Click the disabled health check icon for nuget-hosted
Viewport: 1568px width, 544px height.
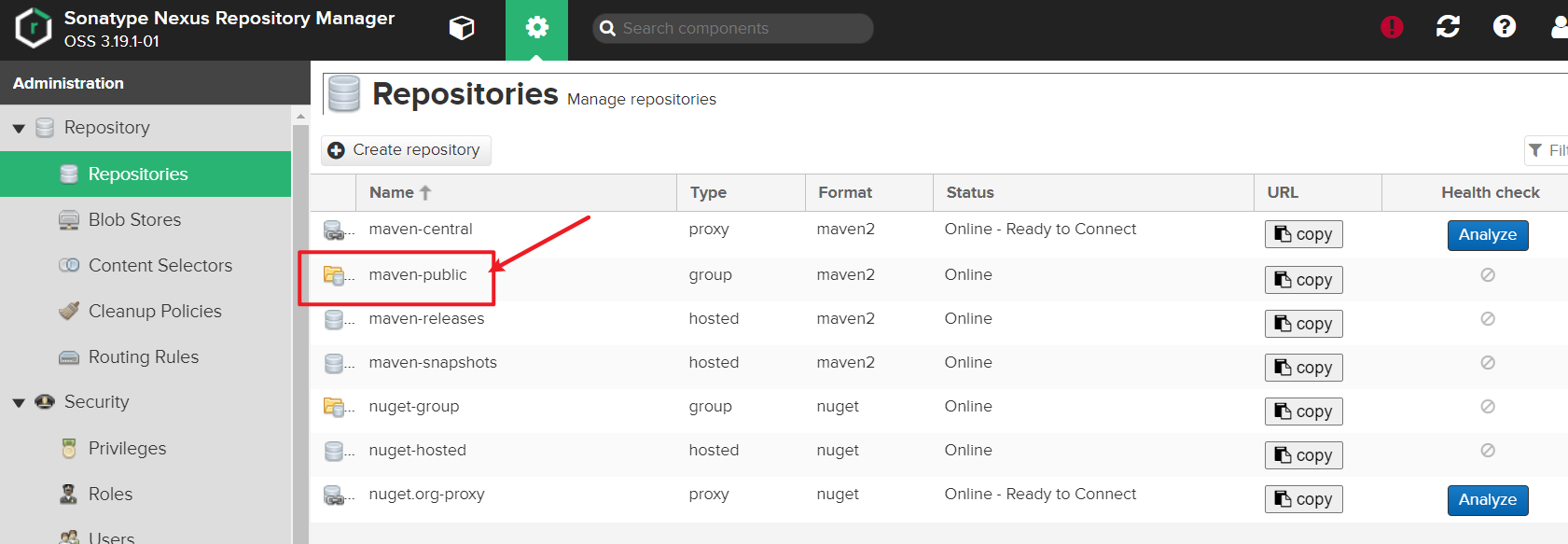[1488, 450]
